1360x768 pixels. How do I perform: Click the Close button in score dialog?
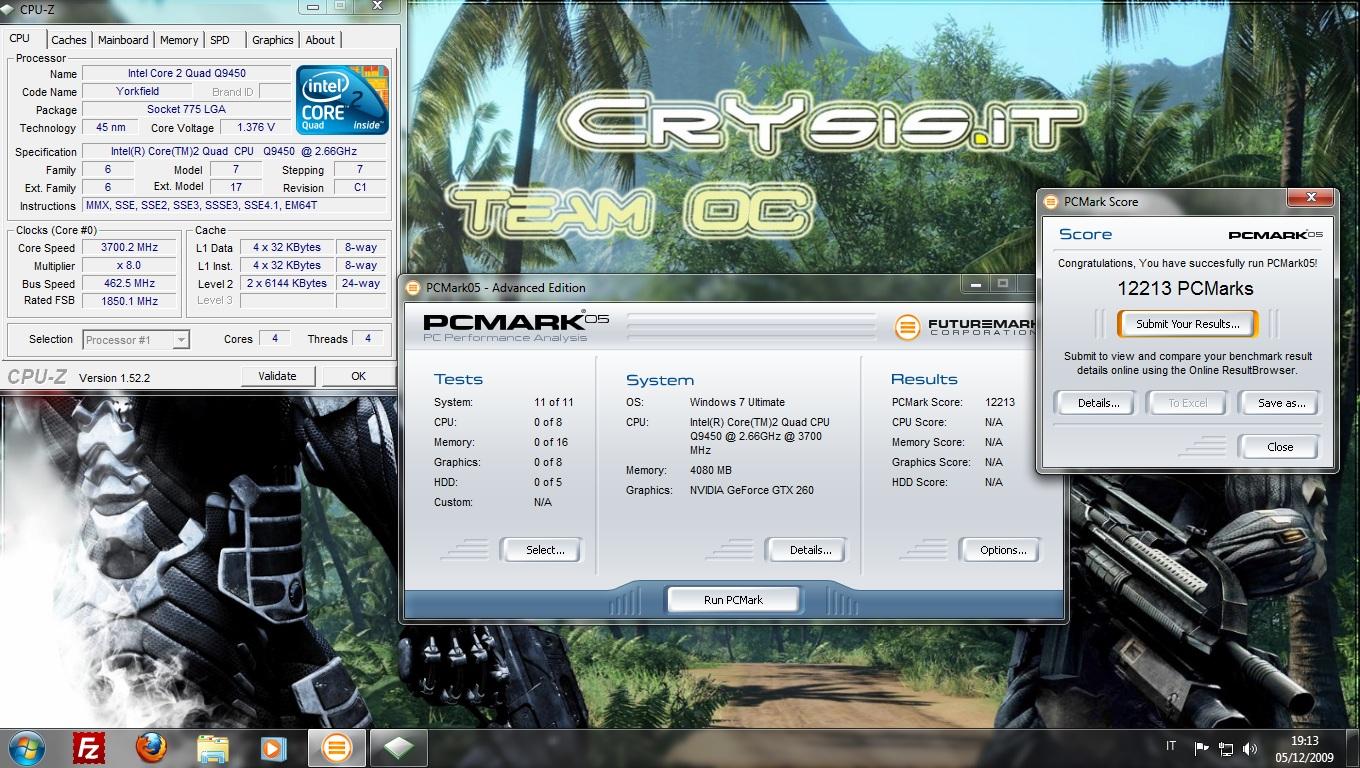(x=1280, y=447)
